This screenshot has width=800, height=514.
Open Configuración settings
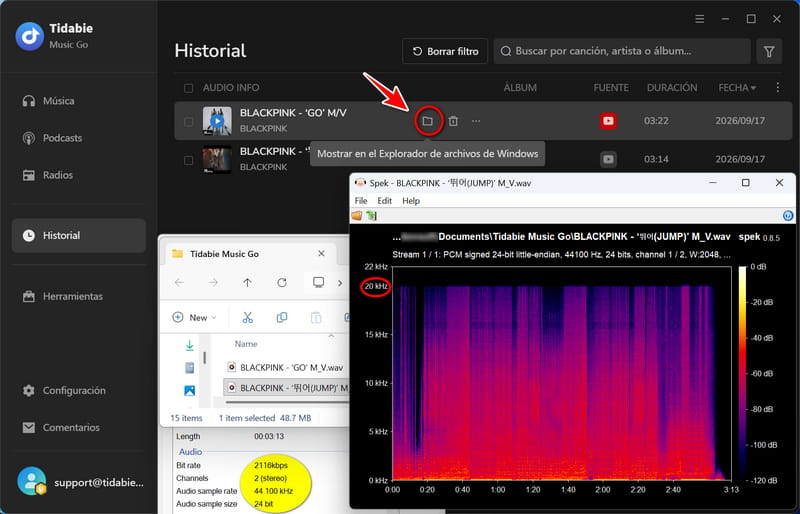pos(64,390)
